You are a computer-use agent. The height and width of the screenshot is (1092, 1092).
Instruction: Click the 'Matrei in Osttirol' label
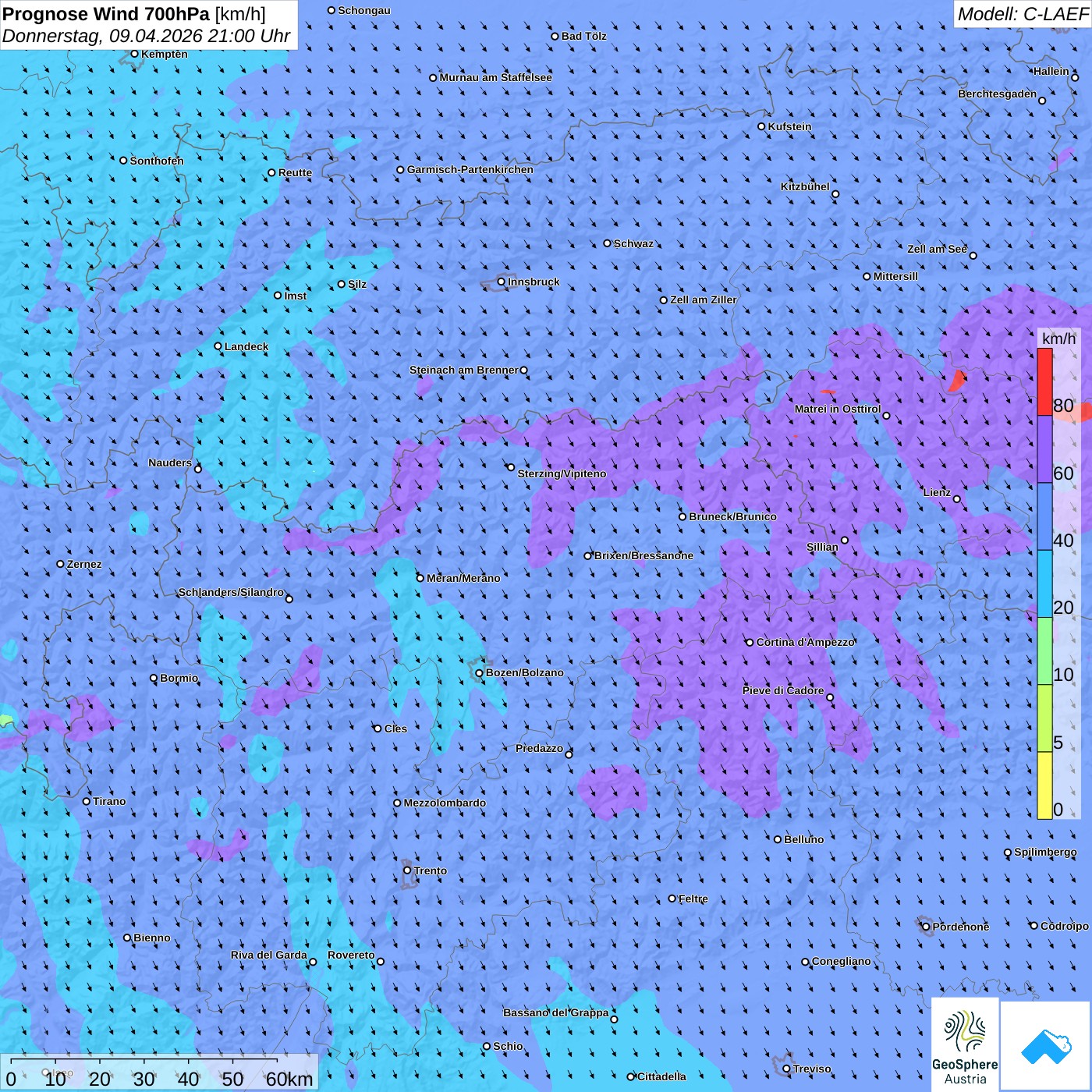[x=838, y=409]
